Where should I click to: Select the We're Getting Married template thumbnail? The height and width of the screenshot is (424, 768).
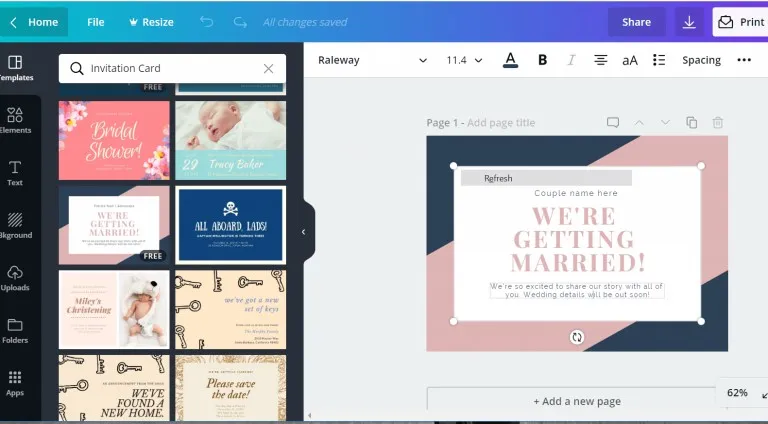[x=114, y=225]
